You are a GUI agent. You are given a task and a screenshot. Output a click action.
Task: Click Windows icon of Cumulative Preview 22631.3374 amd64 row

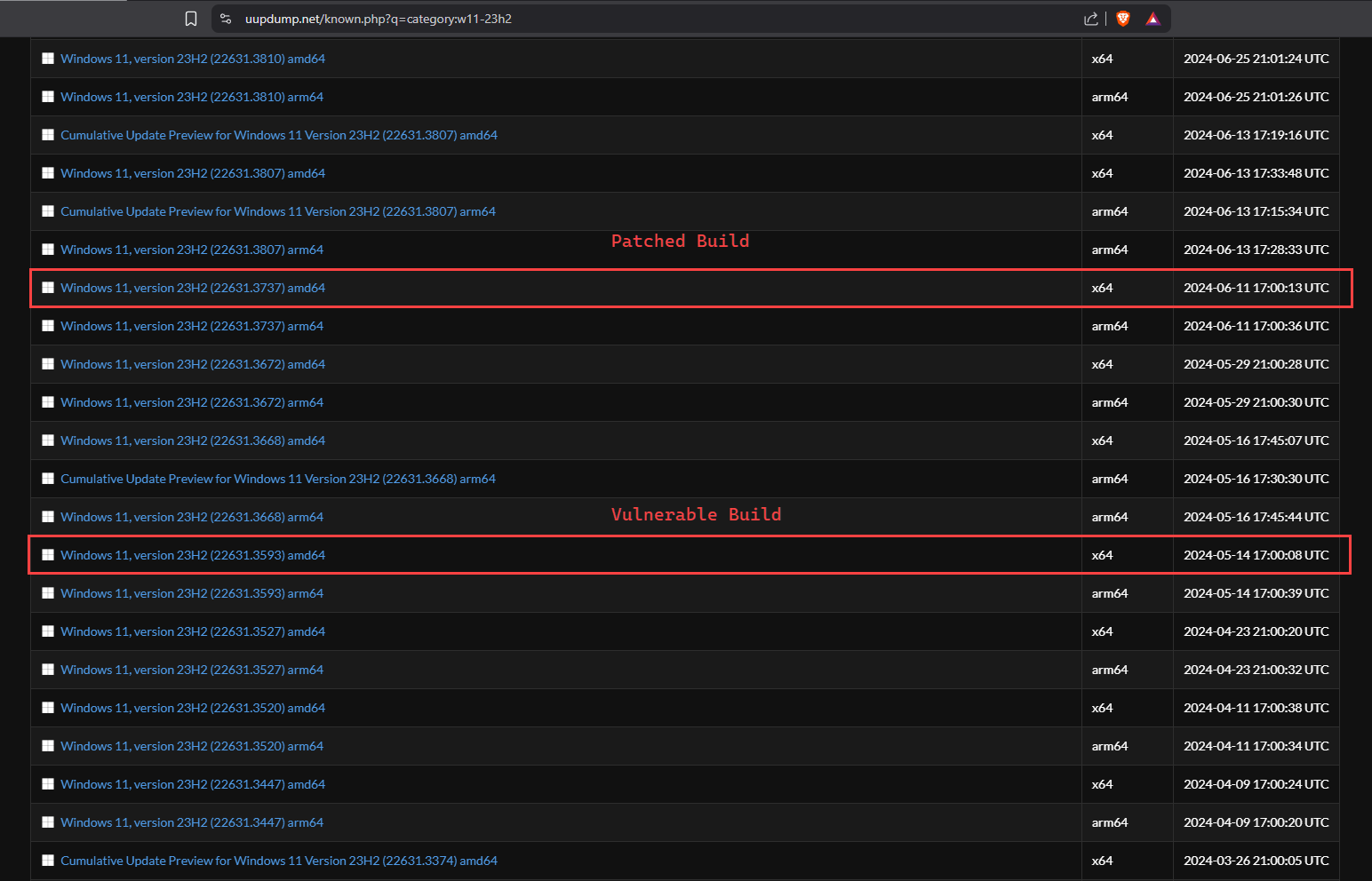point(48,861)
